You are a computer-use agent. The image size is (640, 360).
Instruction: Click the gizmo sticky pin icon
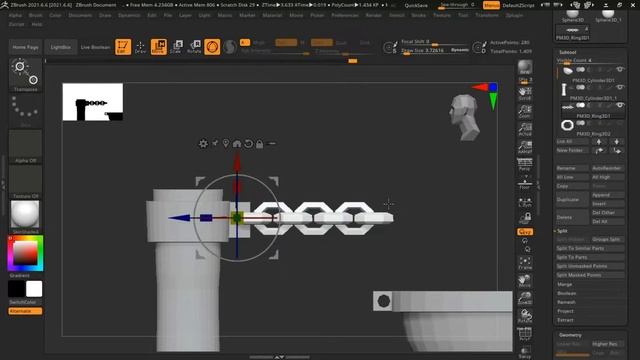click(x=215, y=144)
